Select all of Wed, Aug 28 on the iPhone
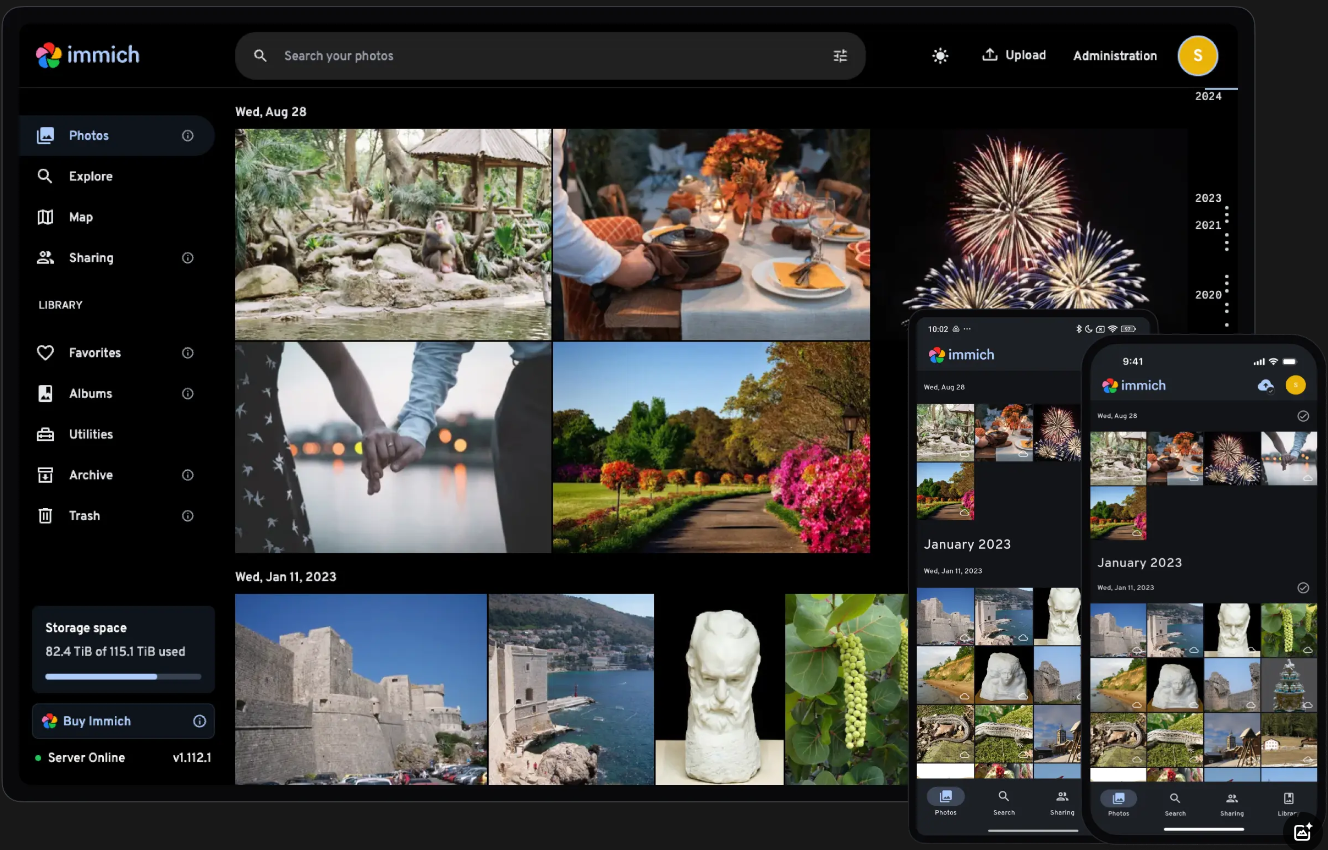 point(1303,416)
